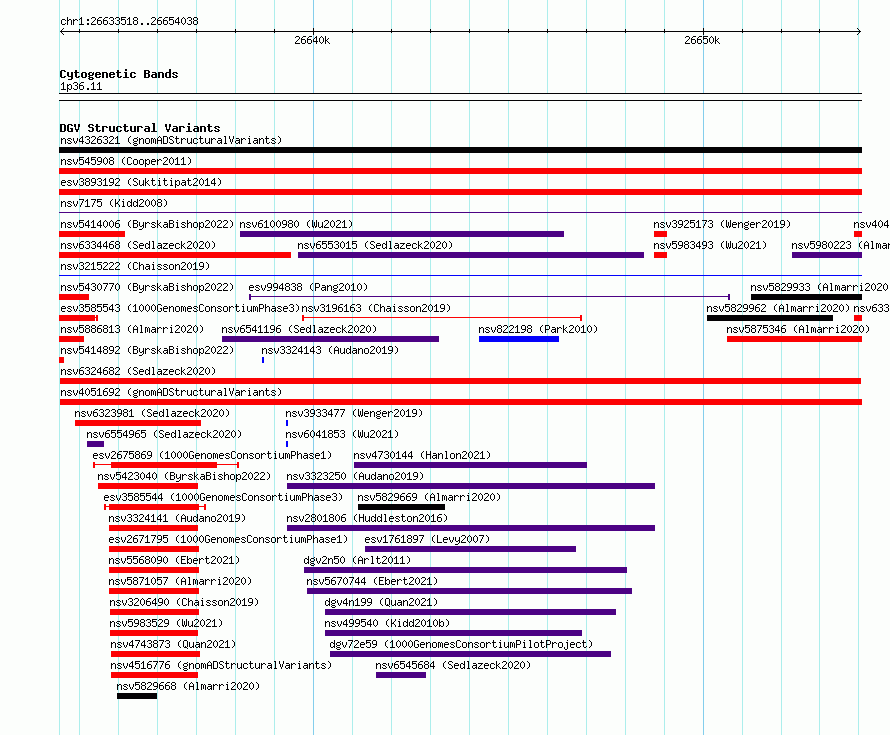Select nsv5829669 (Almarri2020) label
The width and height of the screenshot is (890, 735).
(x=429, y=497)
